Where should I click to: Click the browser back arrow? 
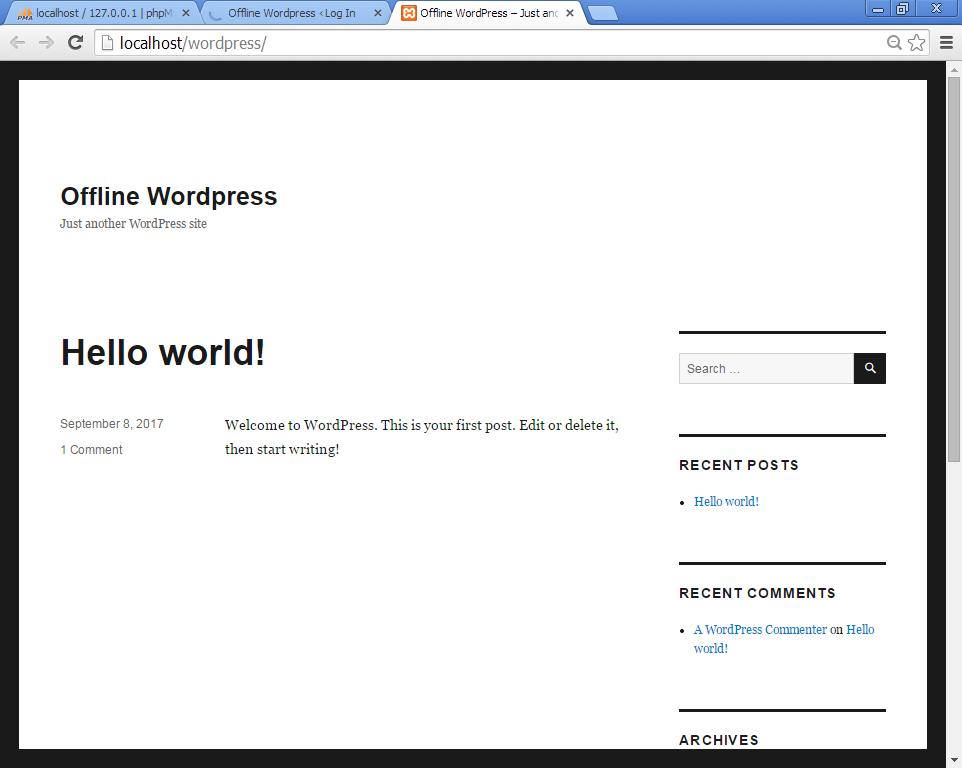coord(18,42)
